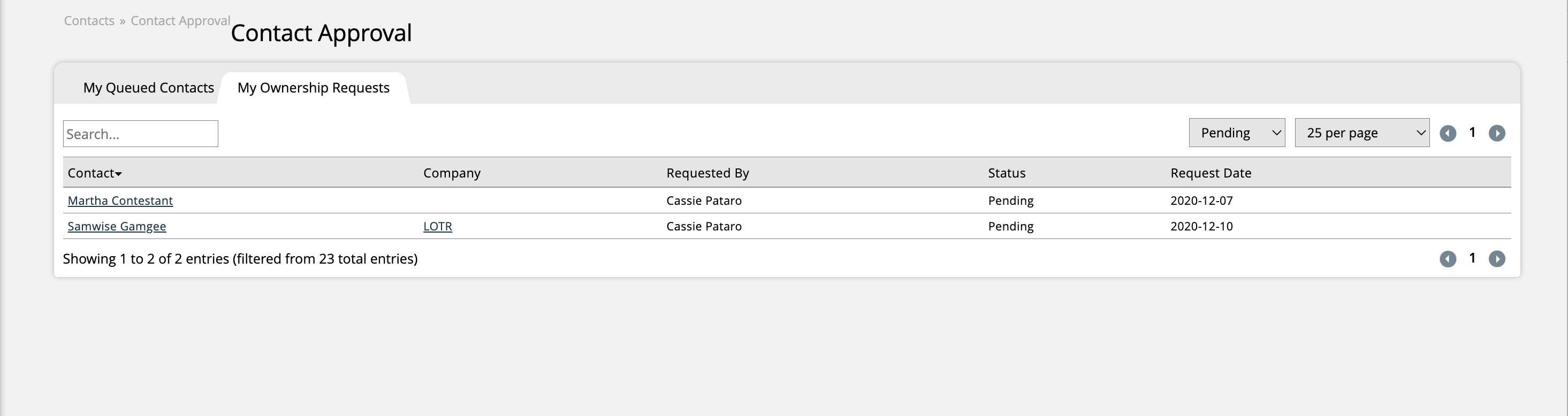Click the Contacts breadcrumb link
Image resolution: width=1568 pixels, height=416 pixels.
point(89,21)
